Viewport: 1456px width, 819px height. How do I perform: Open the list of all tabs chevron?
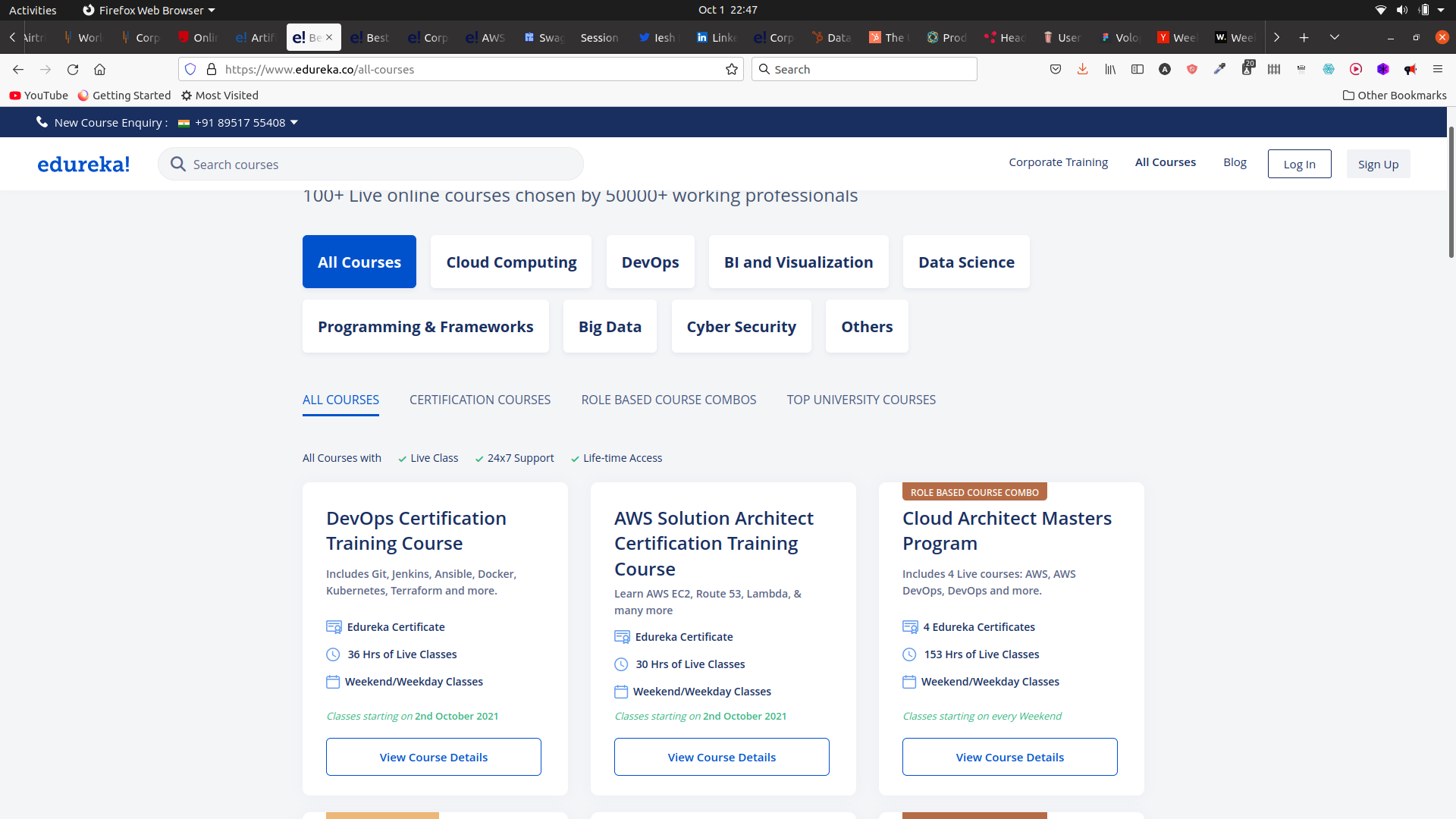point(1334,37)
